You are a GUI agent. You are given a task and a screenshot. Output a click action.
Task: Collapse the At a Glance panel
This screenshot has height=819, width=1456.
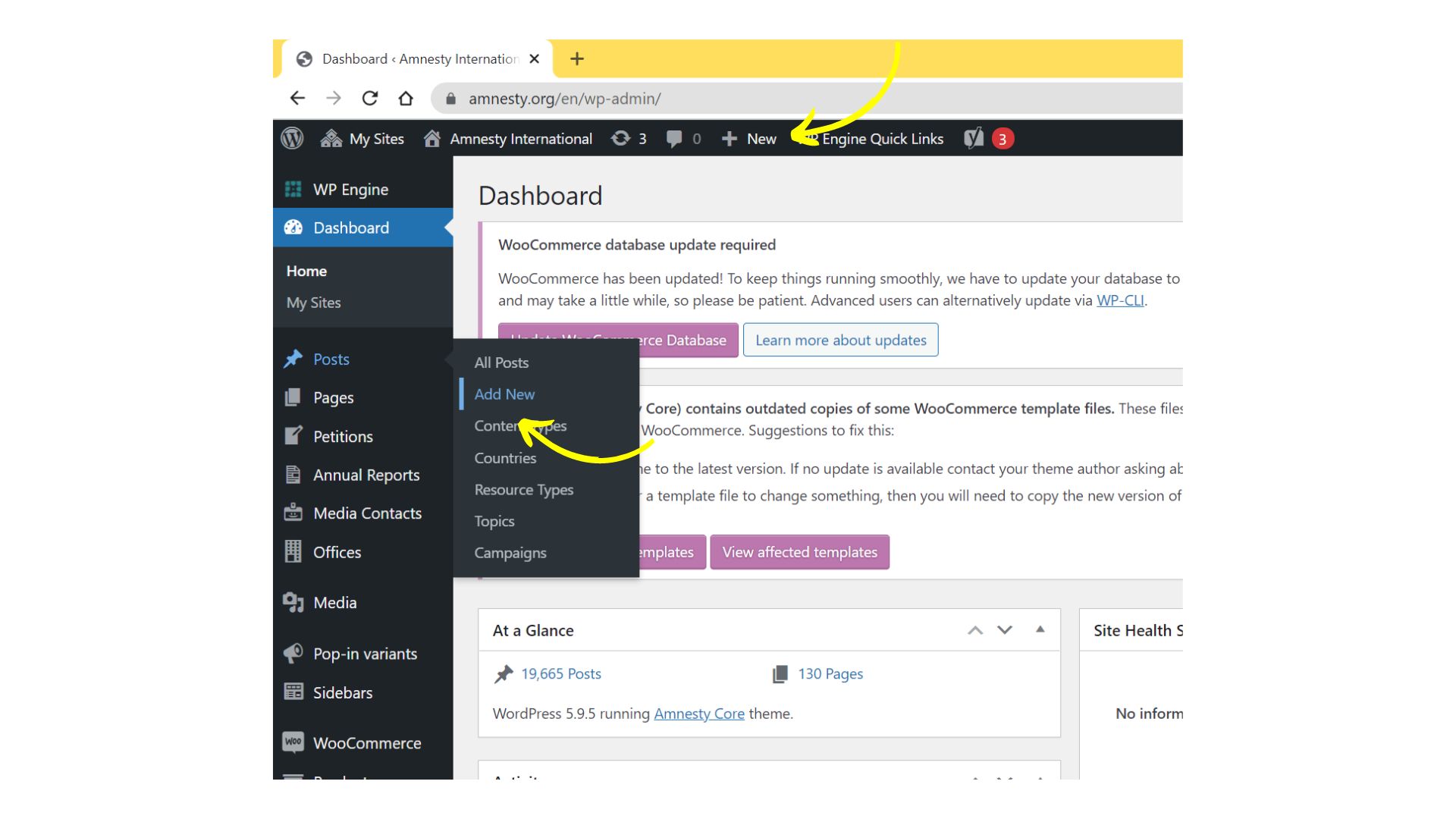[1040, 629]
